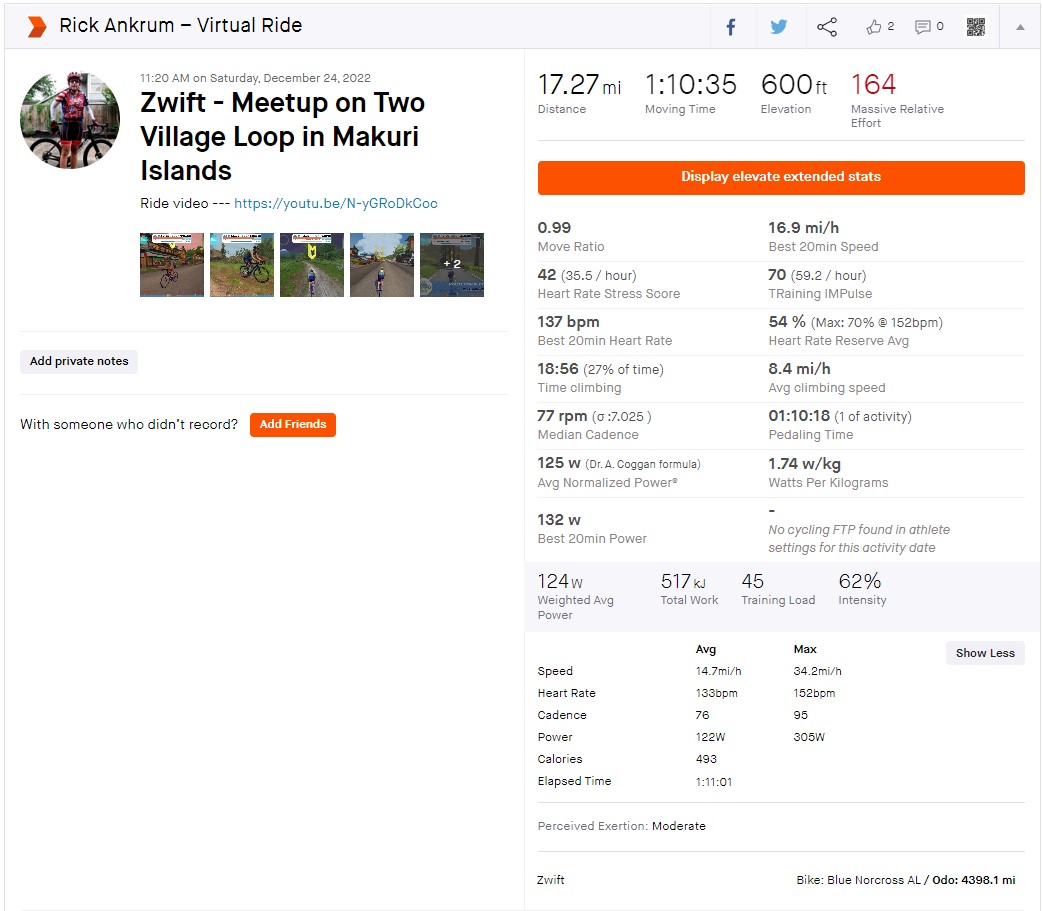Share the ride on Twitter

(779, 27)
